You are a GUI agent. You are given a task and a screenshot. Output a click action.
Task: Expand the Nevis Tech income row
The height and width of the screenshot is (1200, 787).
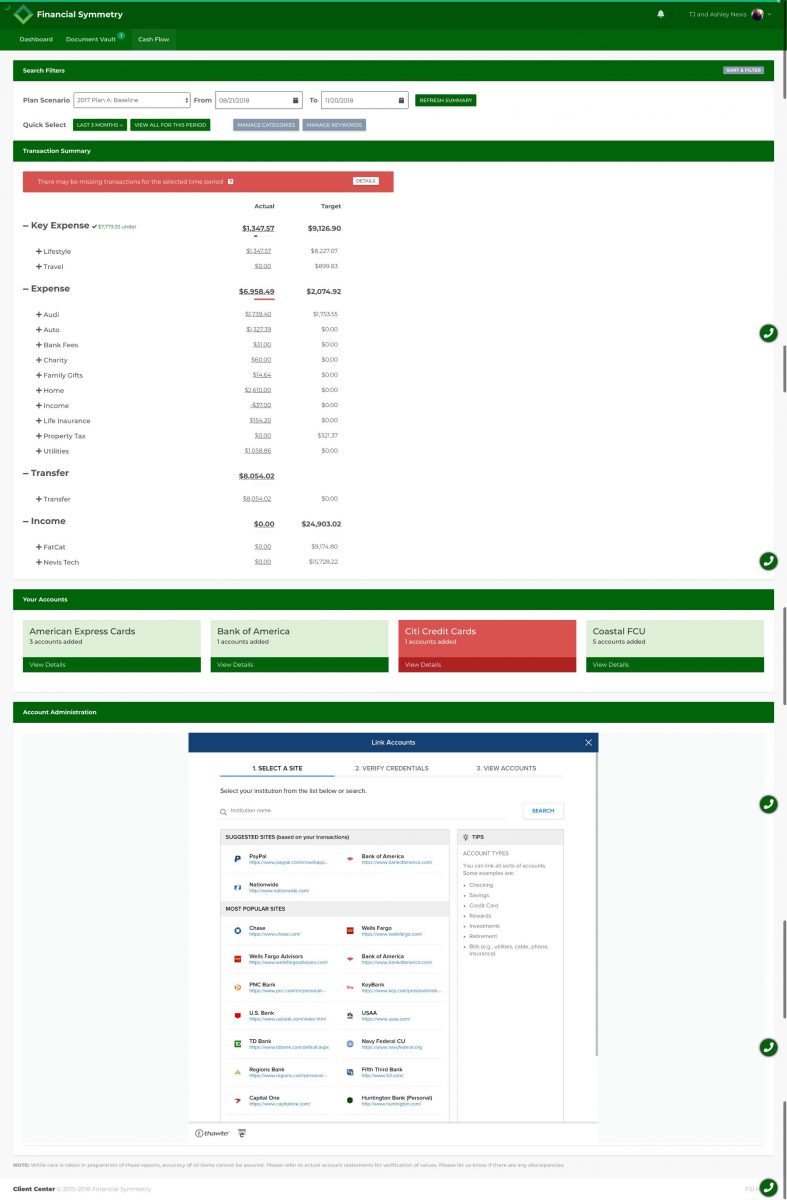(39, 562)
